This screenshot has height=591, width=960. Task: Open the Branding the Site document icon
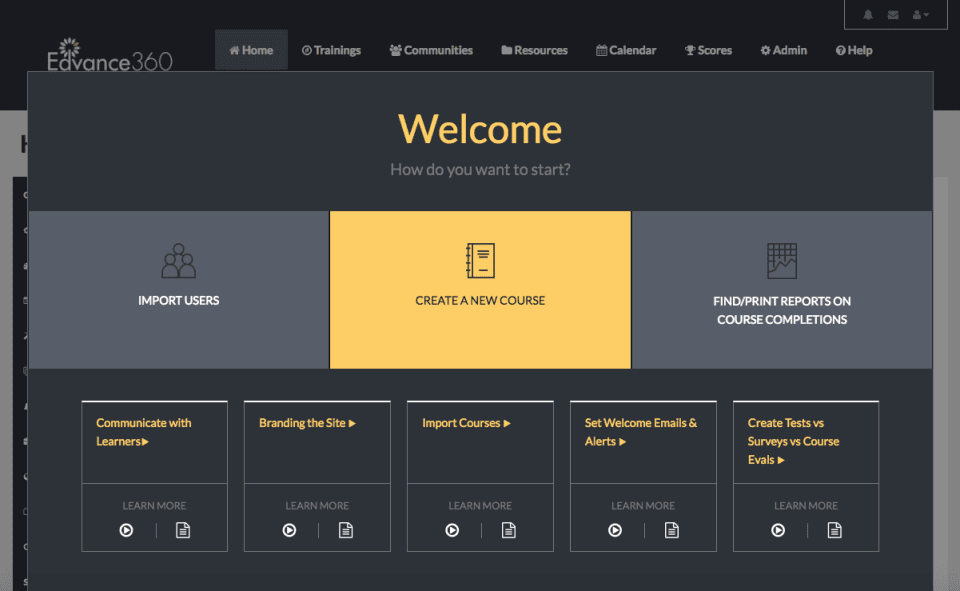point(345,530)
